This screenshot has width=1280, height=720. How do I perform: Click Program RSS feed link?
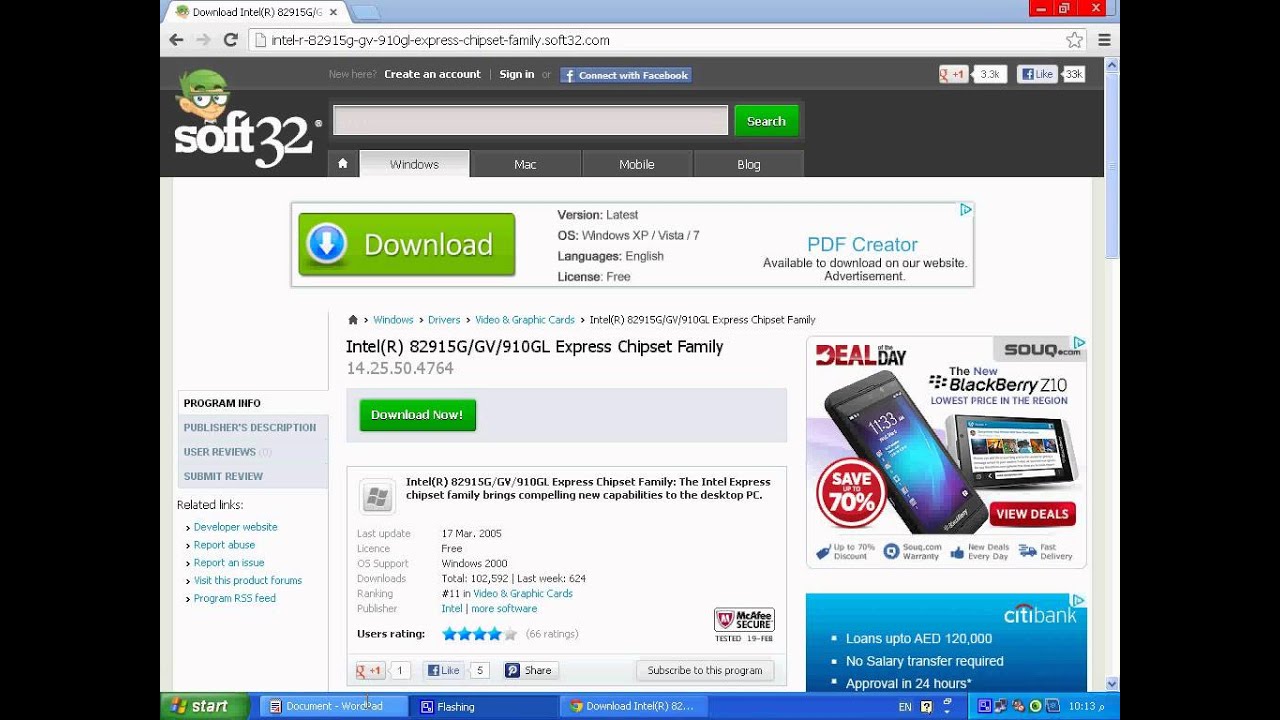tap(234, 598)
